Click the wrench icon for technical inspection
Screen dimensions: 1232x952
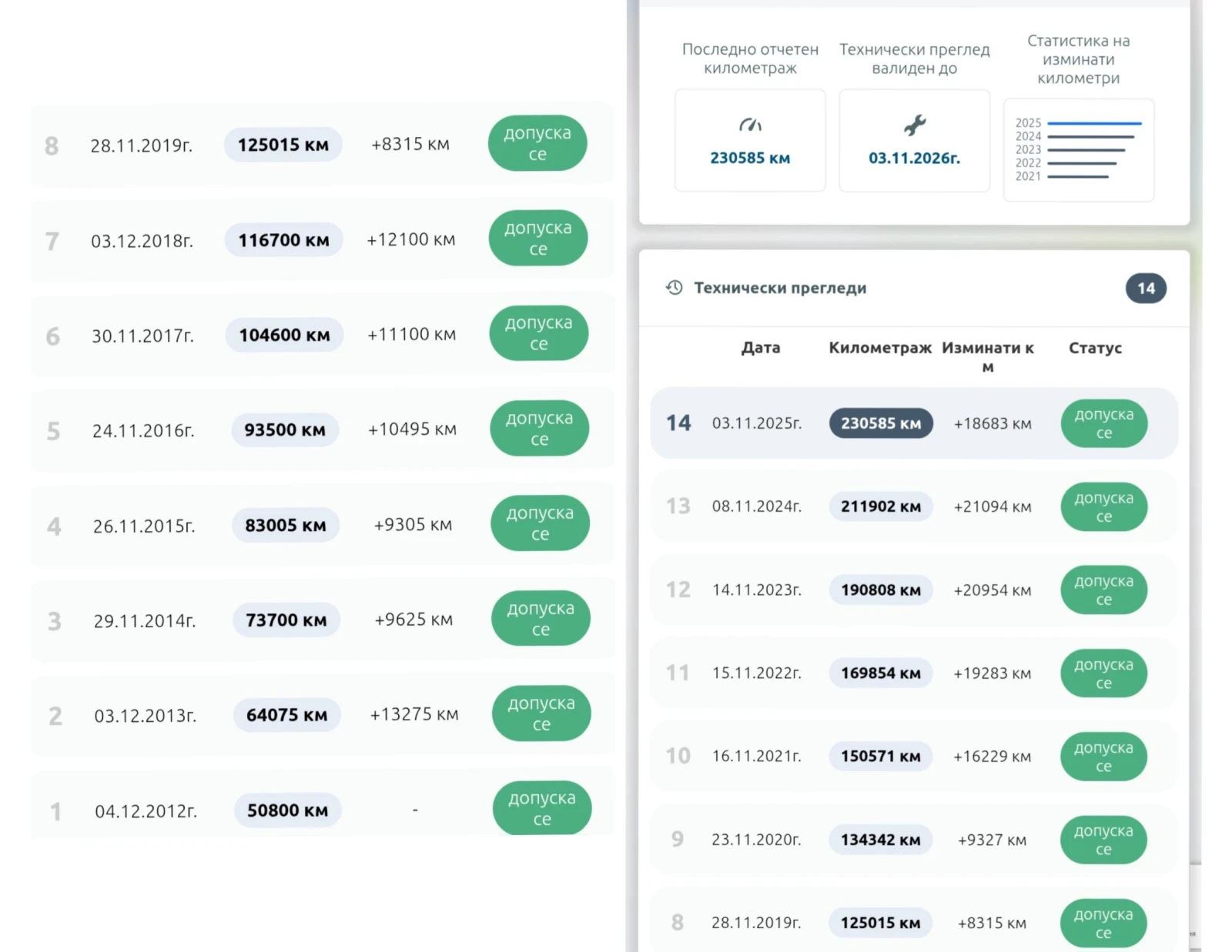click(x=914, y=125)
